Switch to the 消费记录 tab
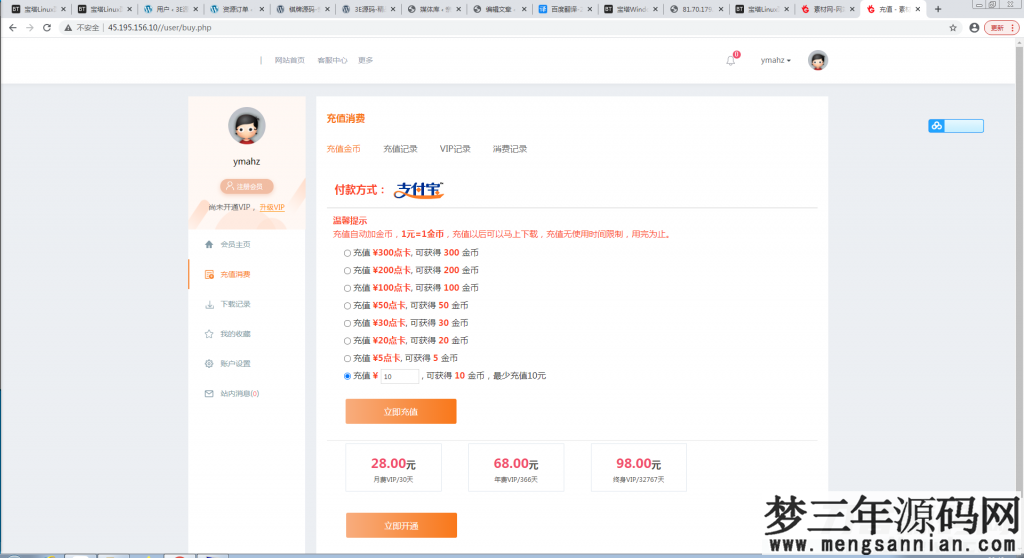Screen dimensions: 1024x558 click(x=510, y=149)
